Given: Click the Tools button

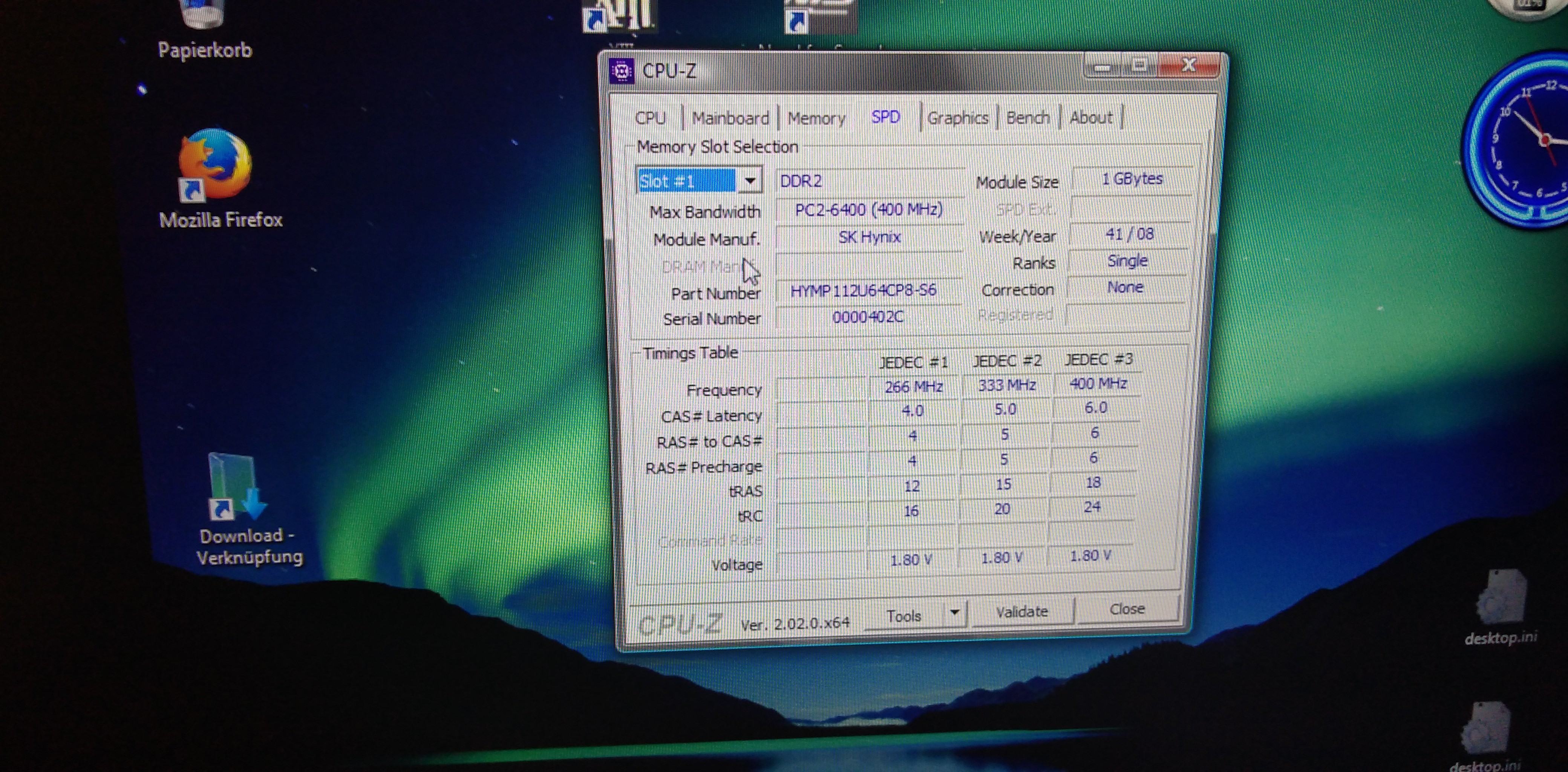Looking at the screenshot, I should tap(904, 616).
